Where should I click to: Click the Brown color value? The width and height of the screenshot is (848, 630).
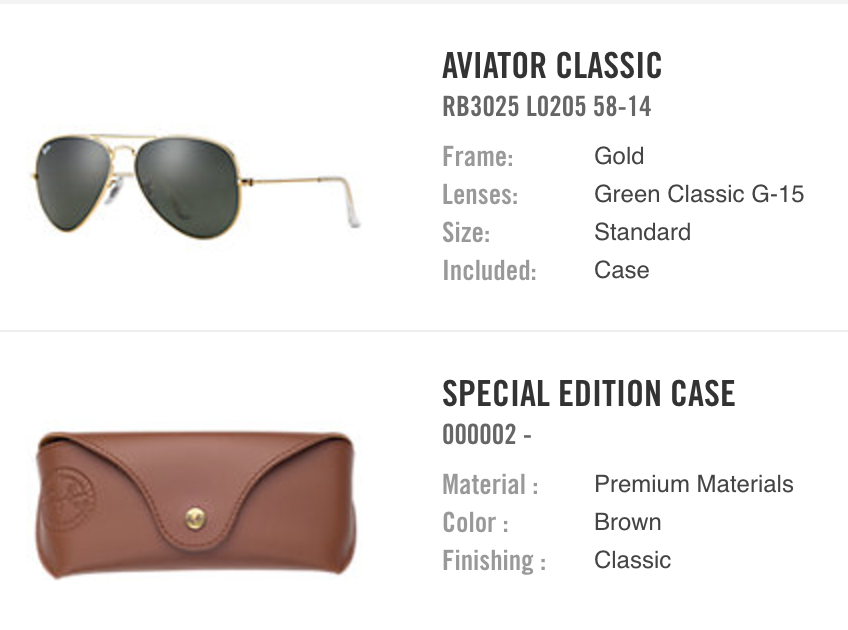[627, 522]
